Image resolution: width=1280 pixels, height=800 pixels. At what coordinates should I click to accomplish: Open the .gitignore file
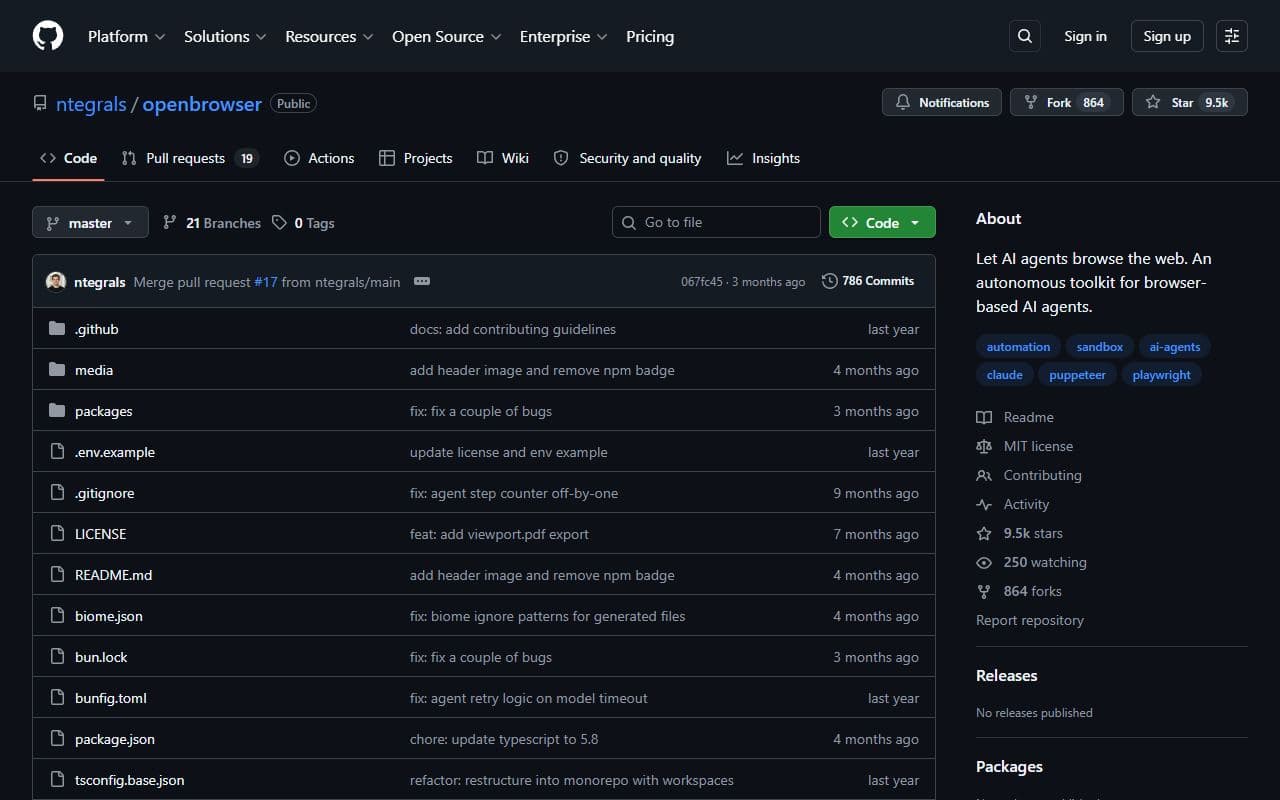[x=104, y=493]
